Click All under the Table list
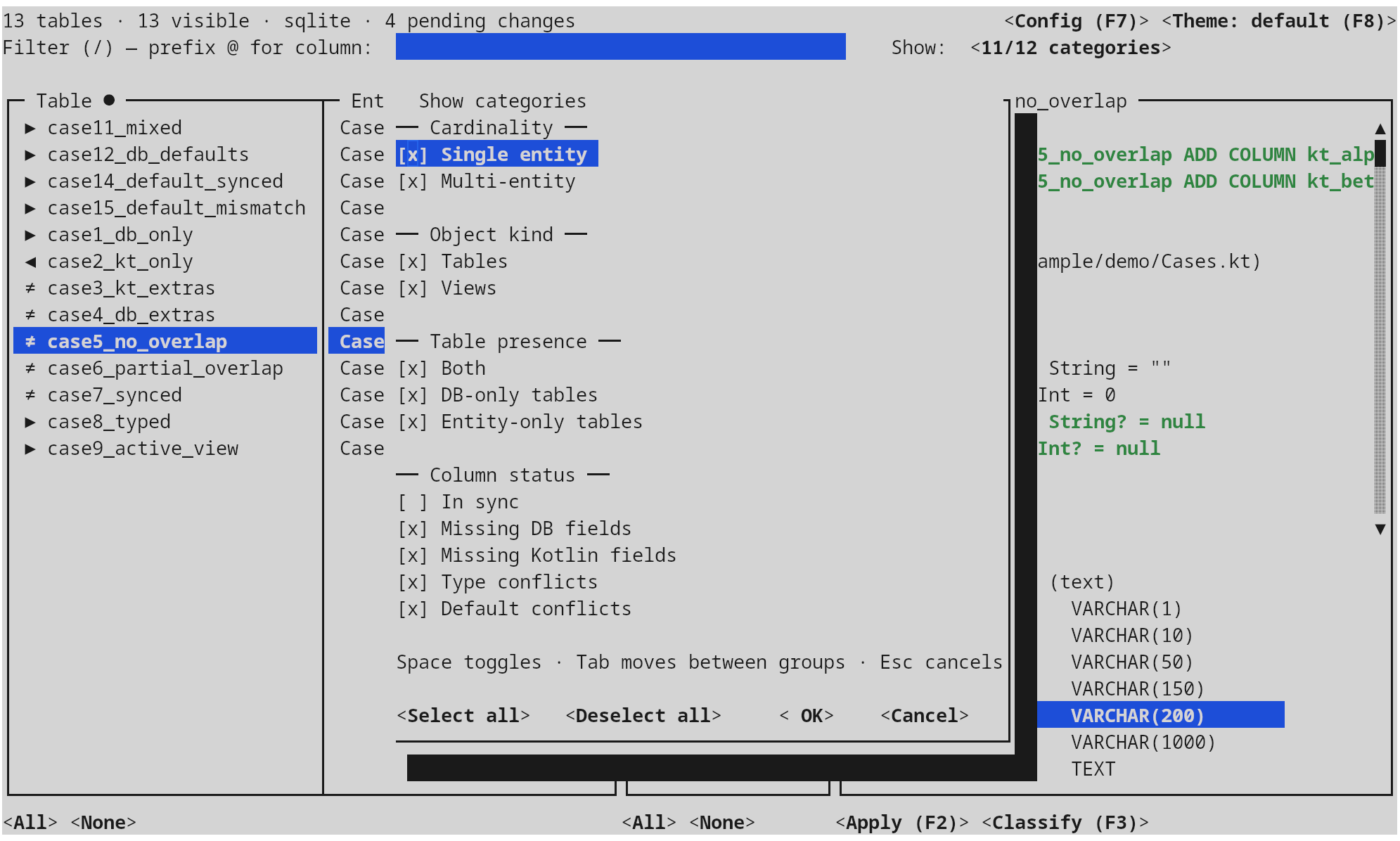This screenshot has width=1400, height=841. pyautogui.click(x=30, y=823)
